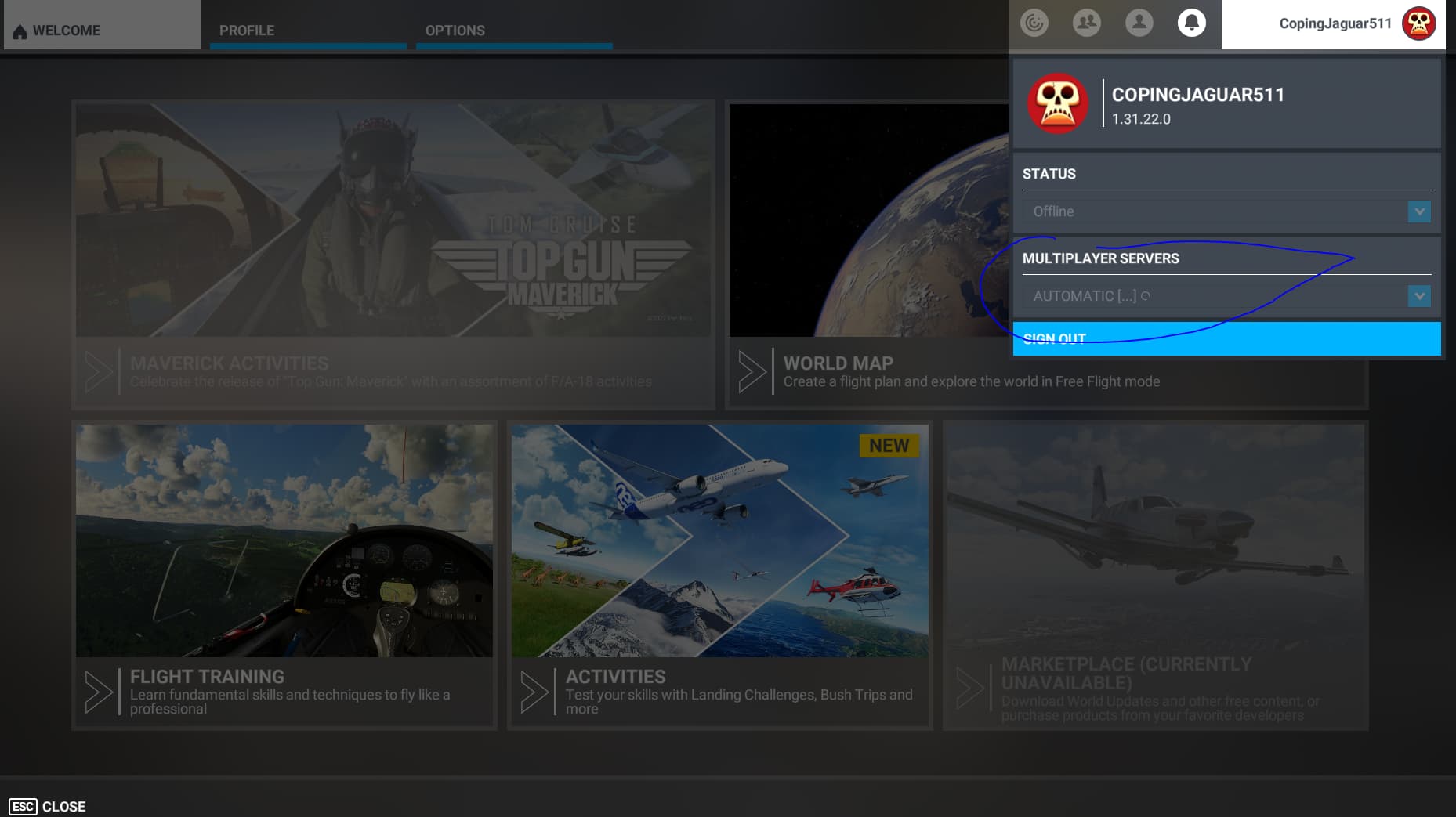The height and width of the screenshot is (817, 1456).
Task: Open the Welcome home tab
Action: pos(102,26)
